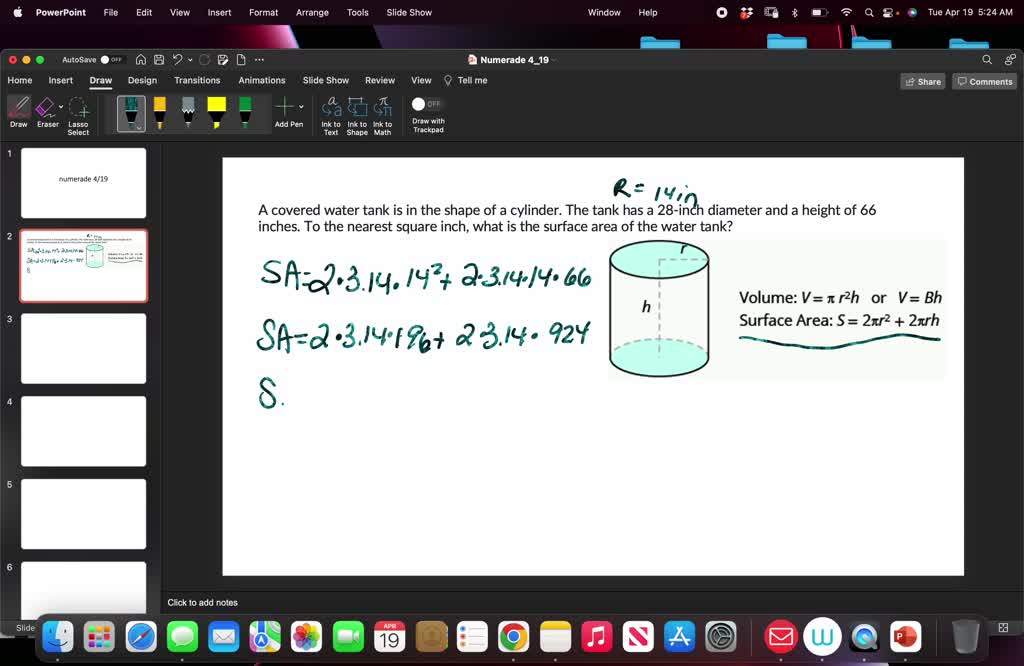Click the Share button
Screen dimensions: 1024x666
tap(922, 80)
